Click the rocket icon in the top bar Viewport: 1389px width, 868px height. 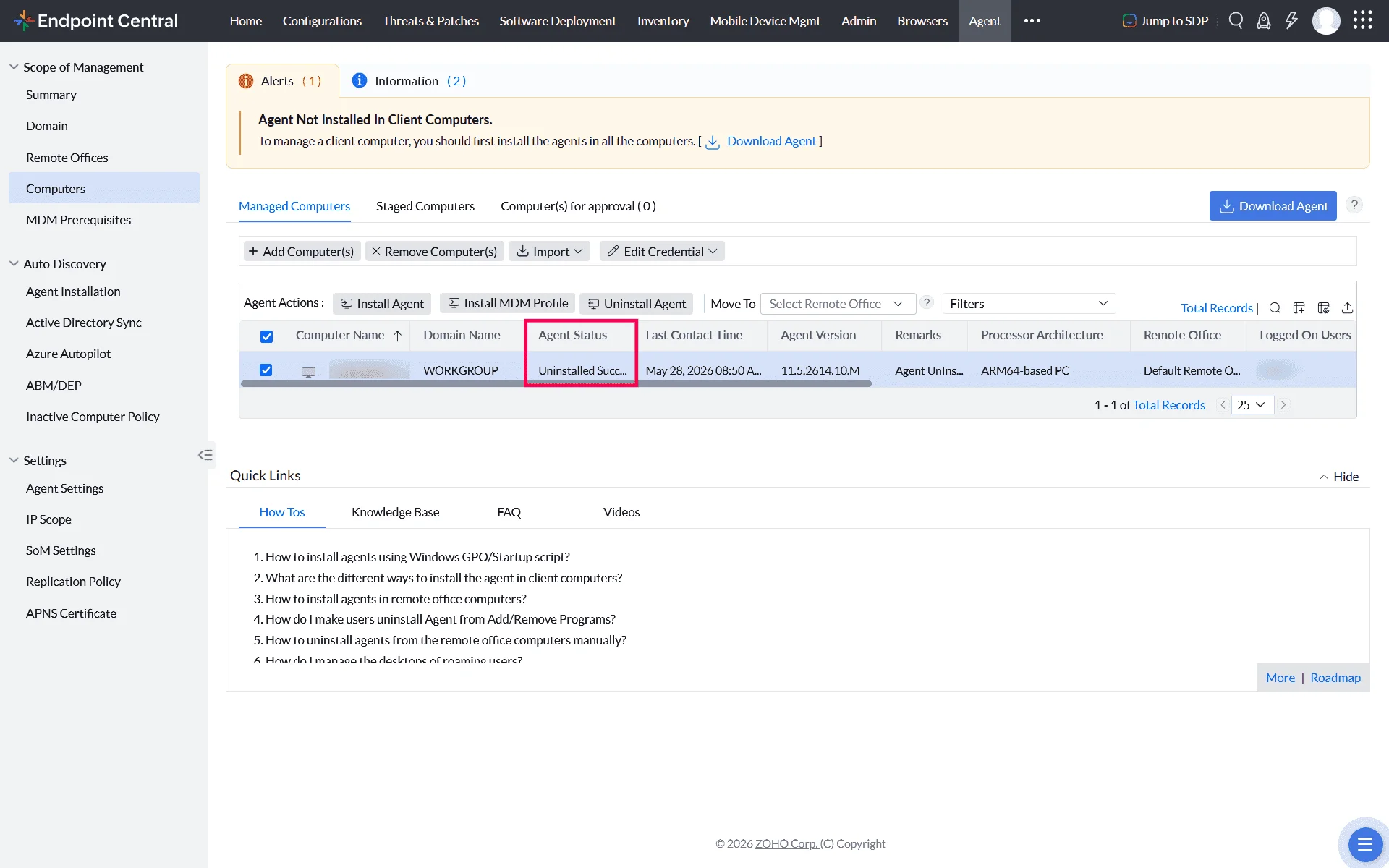(x=1263, y=21)
